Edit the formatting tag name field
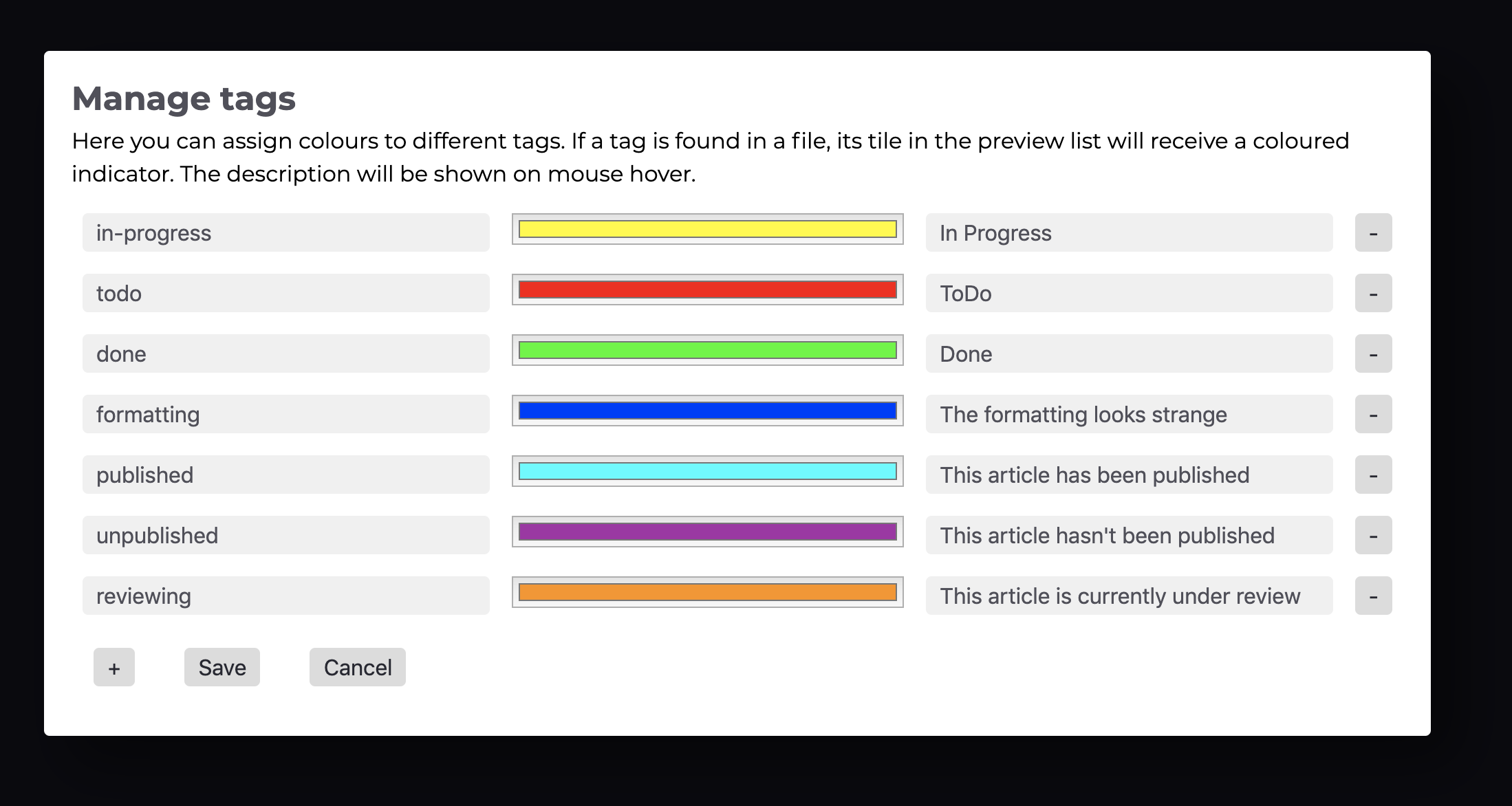This screenshot has height=806, width=1512. tap(285, 413)
